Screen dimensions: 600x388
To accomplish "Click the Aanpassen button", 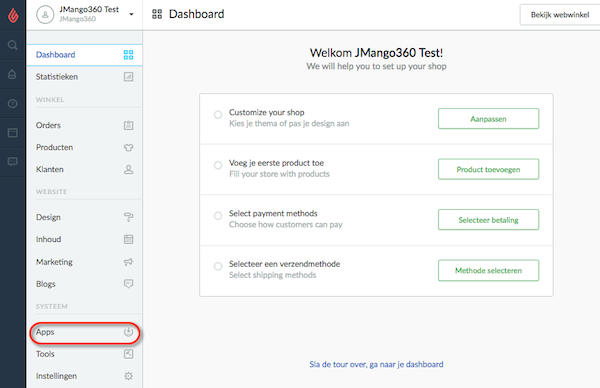I will tap(488, 119).
